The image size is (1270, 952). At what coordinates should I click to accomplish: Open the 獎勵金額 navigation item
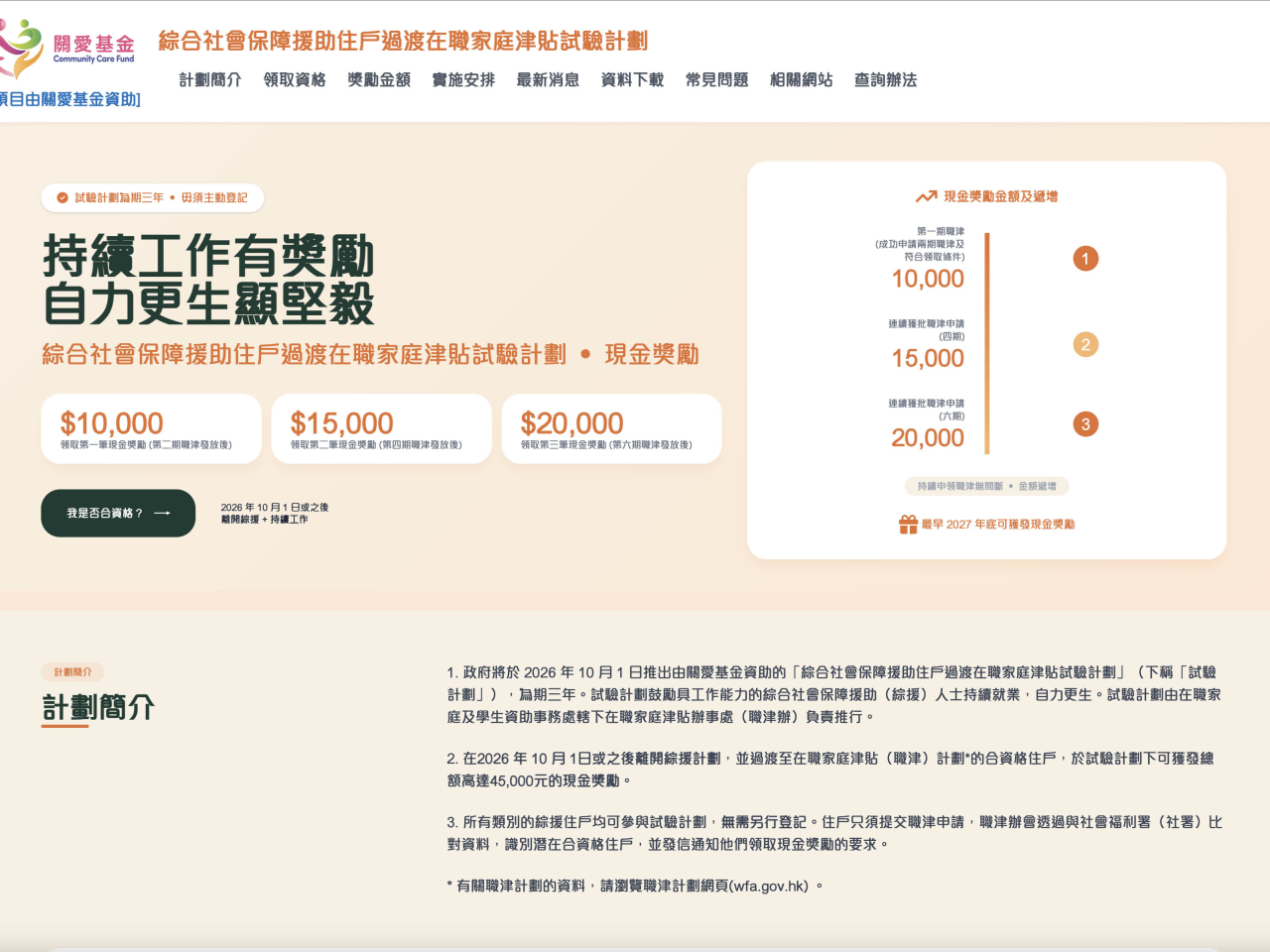tap(379, 80)
